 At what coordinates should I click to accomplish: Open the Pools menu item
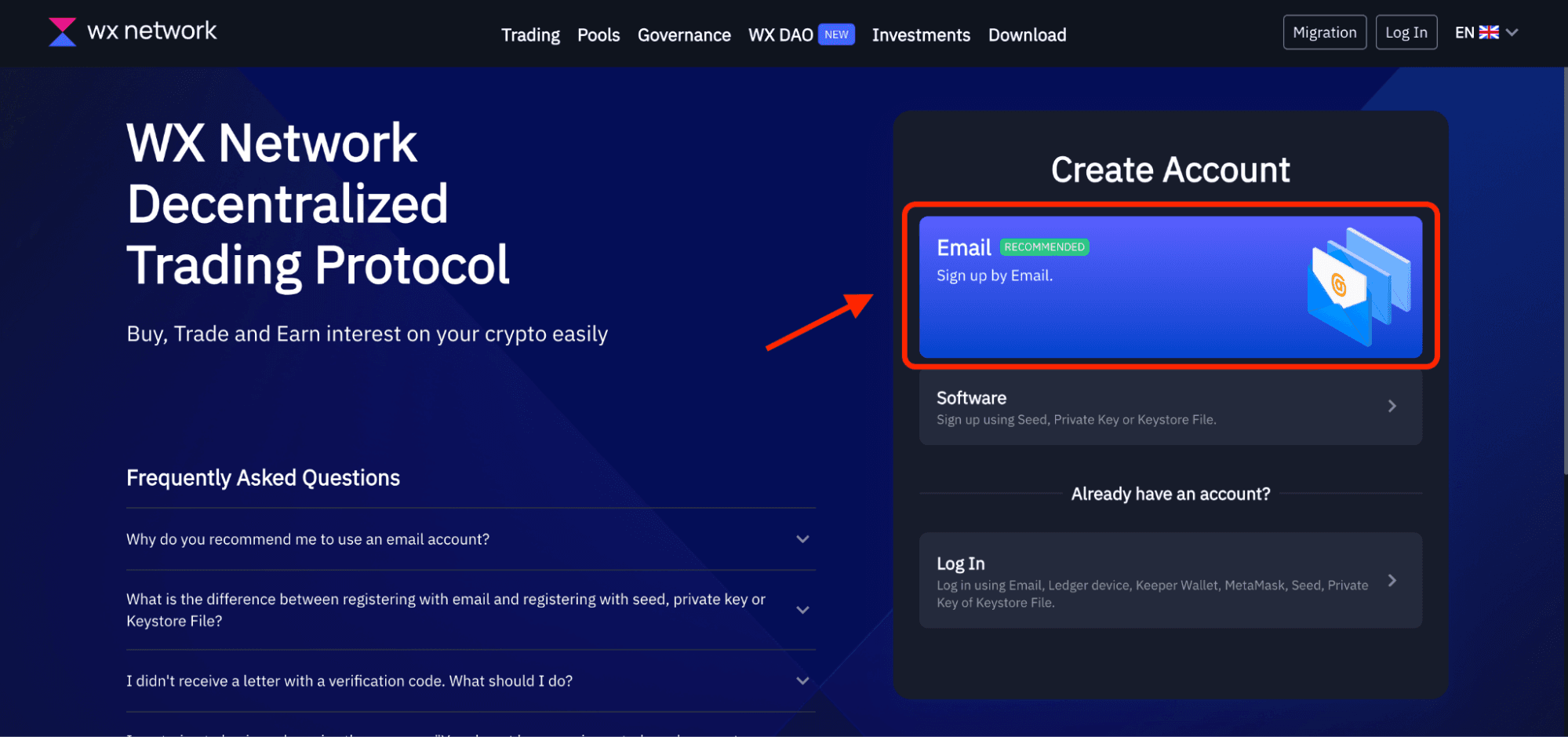(x=598, y=35)
